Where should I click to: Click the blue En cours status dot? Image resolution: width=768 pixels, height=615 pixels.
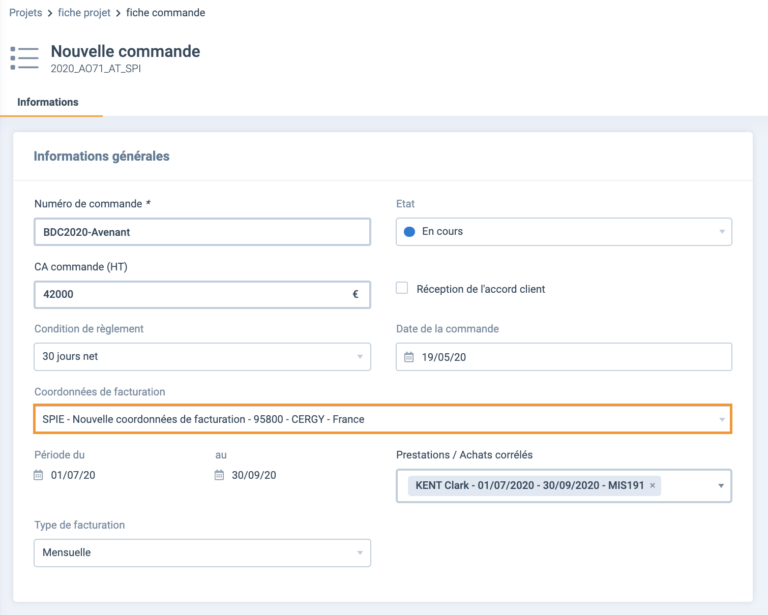[x=409, y=232]
